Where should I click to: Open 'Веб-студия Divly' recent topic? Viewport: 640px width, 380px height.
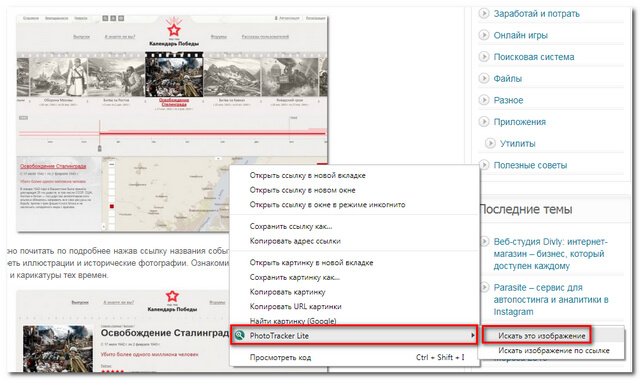(x=551, y=254)
